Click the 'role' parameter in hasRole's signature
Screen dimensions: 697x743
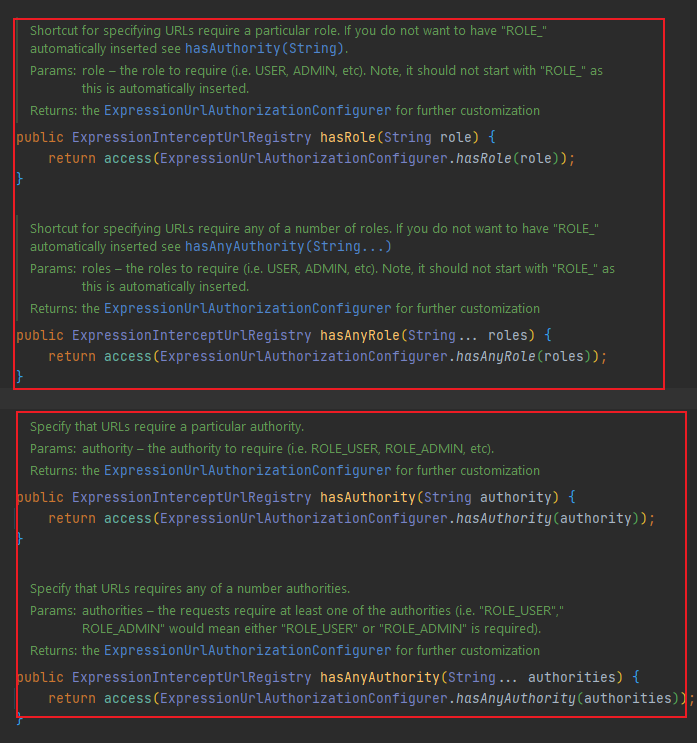click(x=456, y=137)
